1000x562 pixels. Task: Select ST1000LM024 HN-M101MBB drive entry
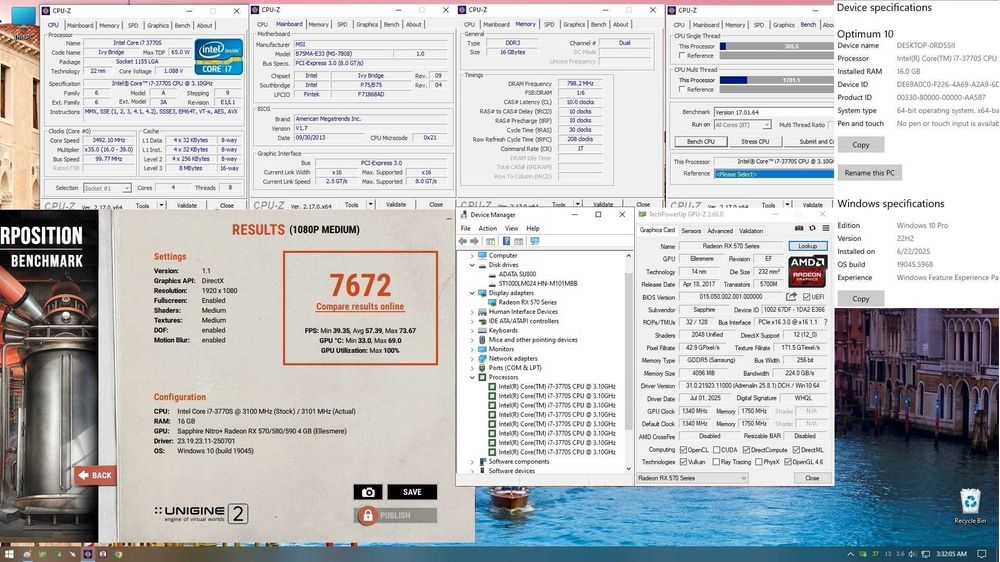coord(537,283)
